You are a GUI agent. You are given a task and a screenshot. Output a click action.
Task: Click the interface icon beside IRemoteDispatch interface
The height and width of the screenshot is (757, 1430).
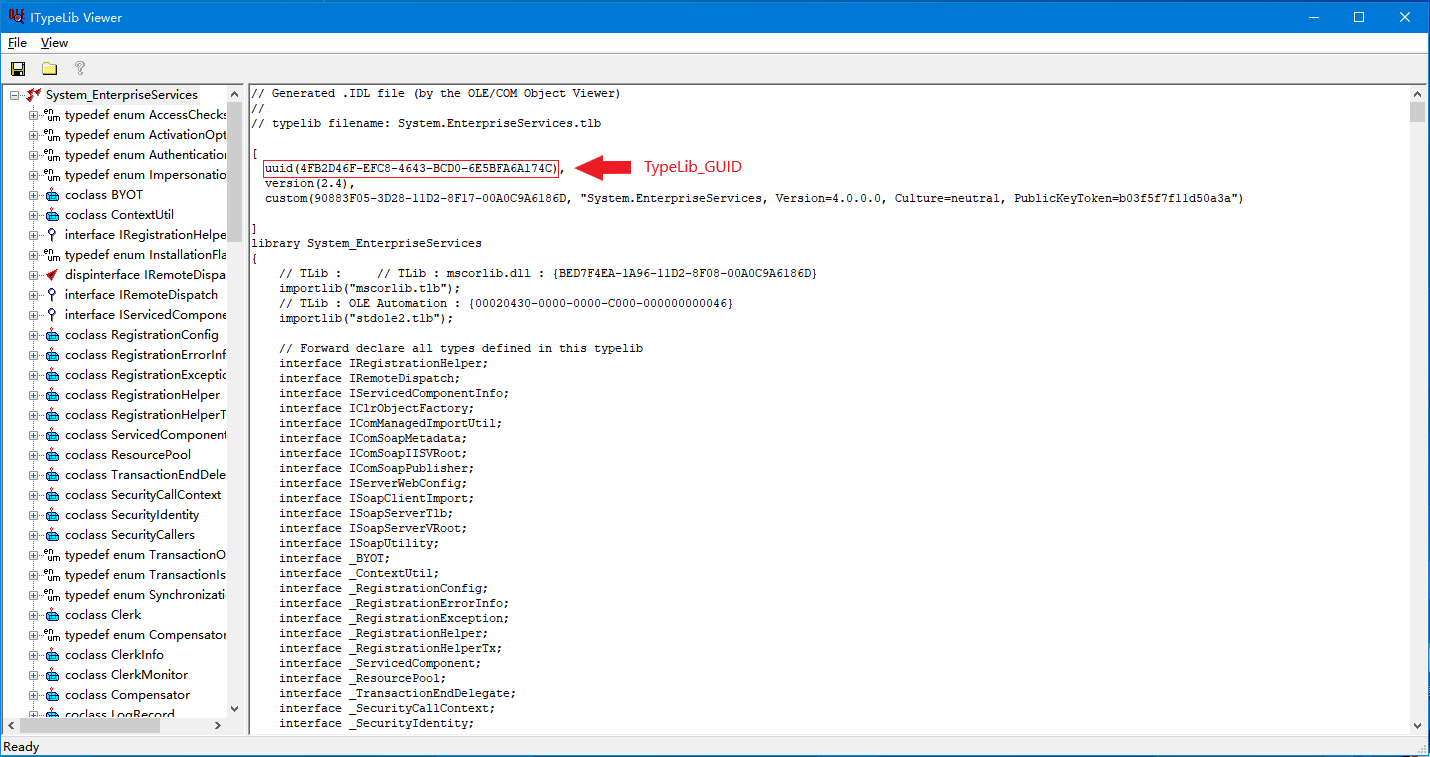point(52,295)
